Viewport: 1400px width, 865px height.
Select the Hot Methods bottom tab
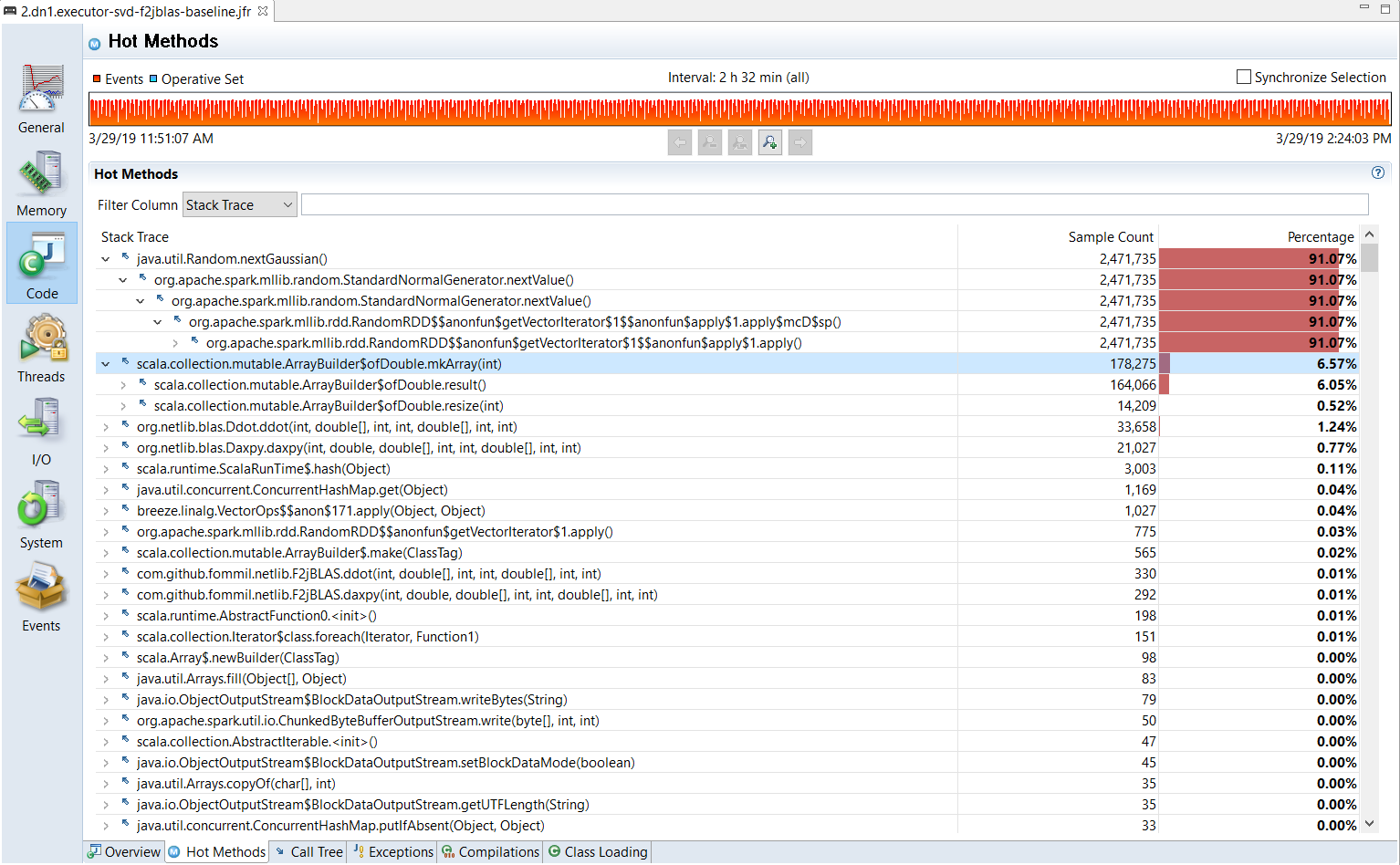(x=217, y=851)
